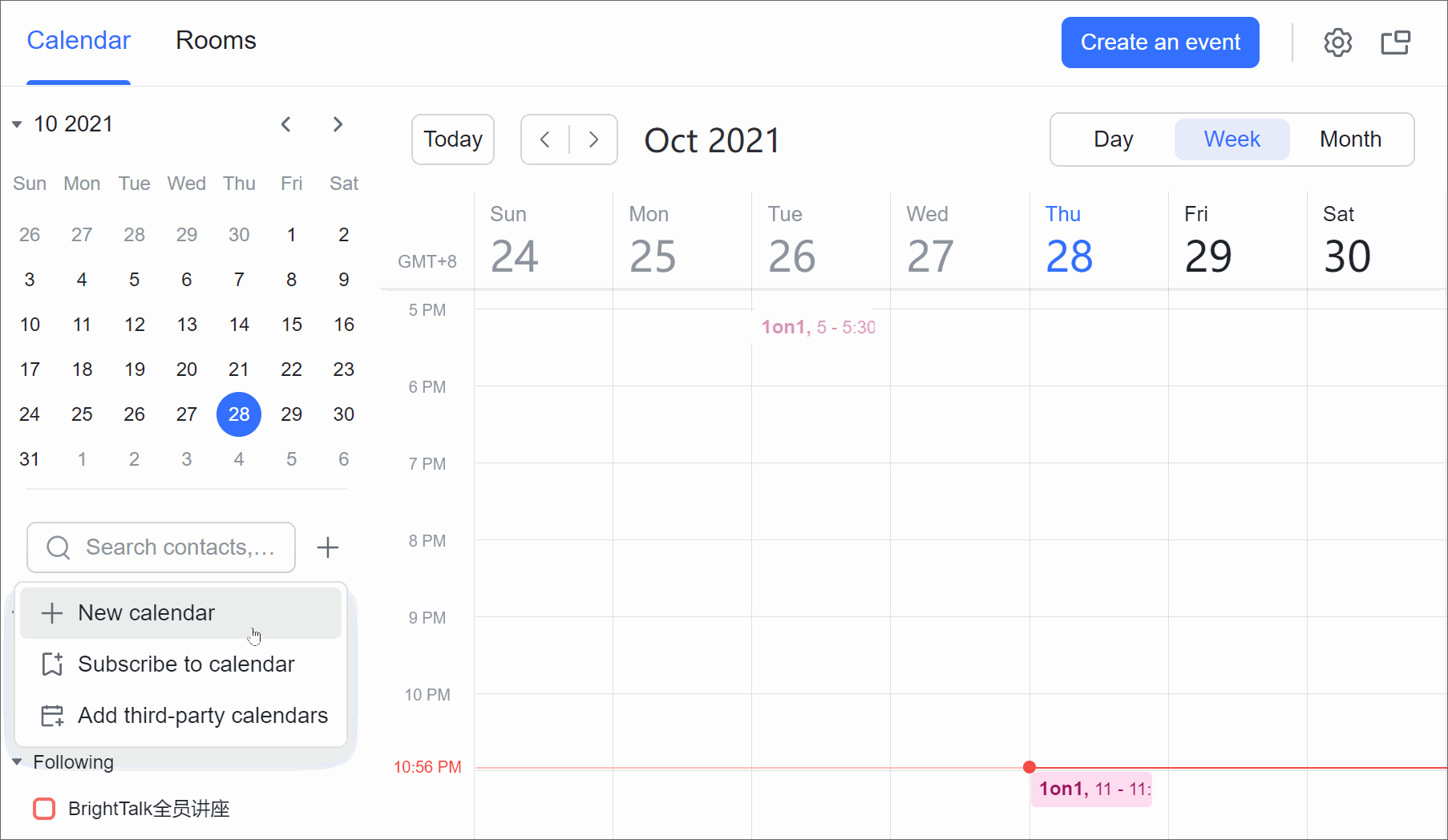Open the Rooms tab
The width and height of the screenshot is (1448, 840).
(216, 41)
